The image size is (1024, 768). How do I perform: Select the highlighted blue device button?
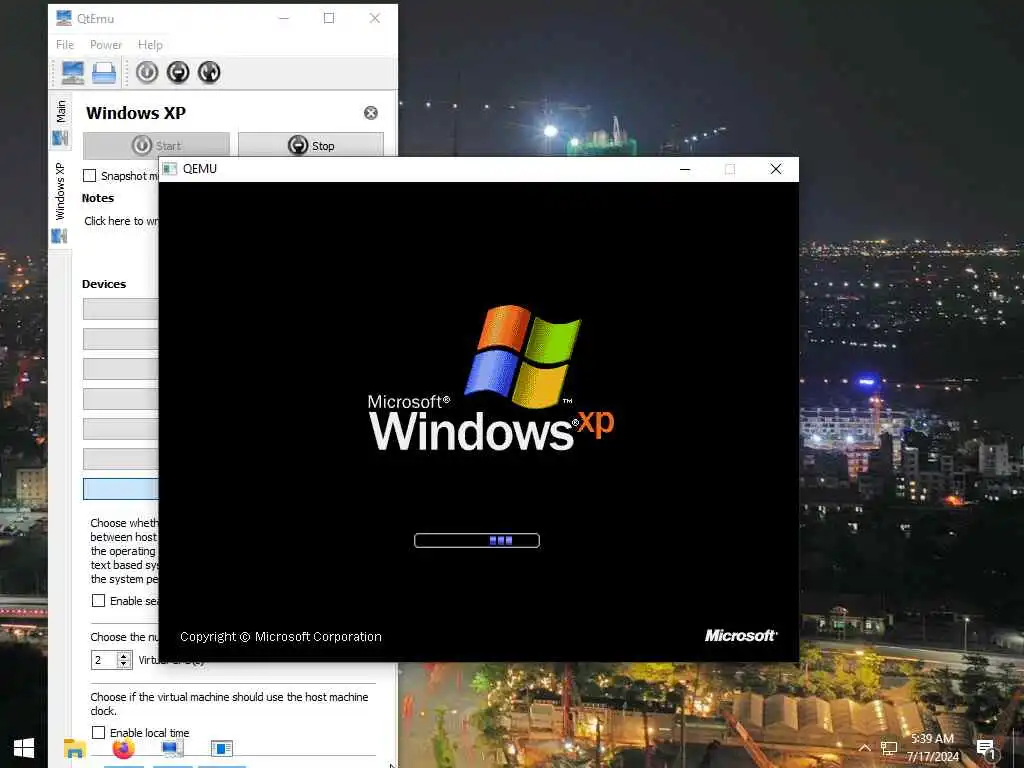pos(121,488)
